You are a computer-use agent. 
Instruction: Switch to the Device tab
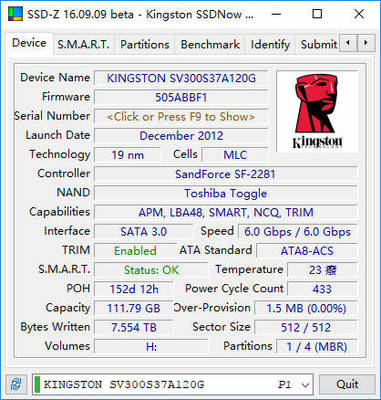click(29, 43)
